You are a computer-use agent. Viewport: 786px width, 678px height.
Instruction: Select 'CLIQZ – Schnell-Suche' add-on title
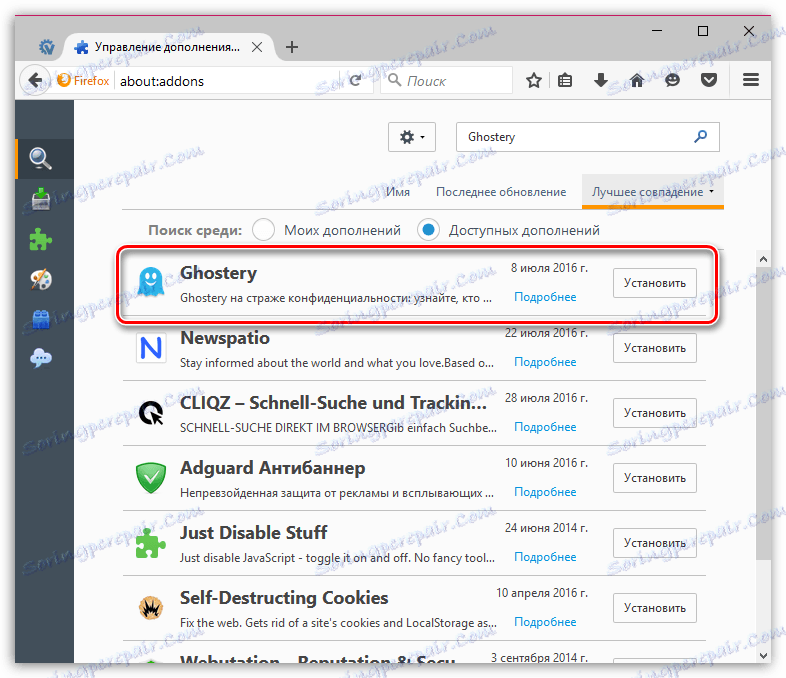click(x=333, y=403)
